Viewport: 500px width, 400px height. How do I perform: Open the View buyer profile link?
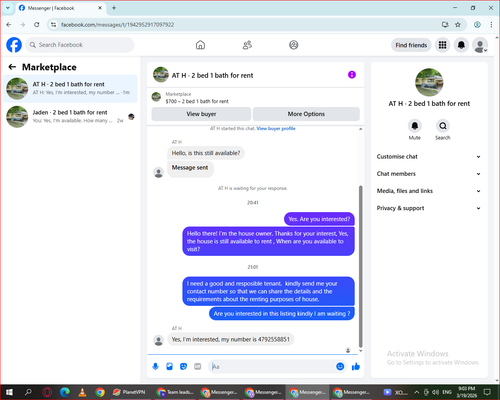pyautogui.click(x=276, y=128)
